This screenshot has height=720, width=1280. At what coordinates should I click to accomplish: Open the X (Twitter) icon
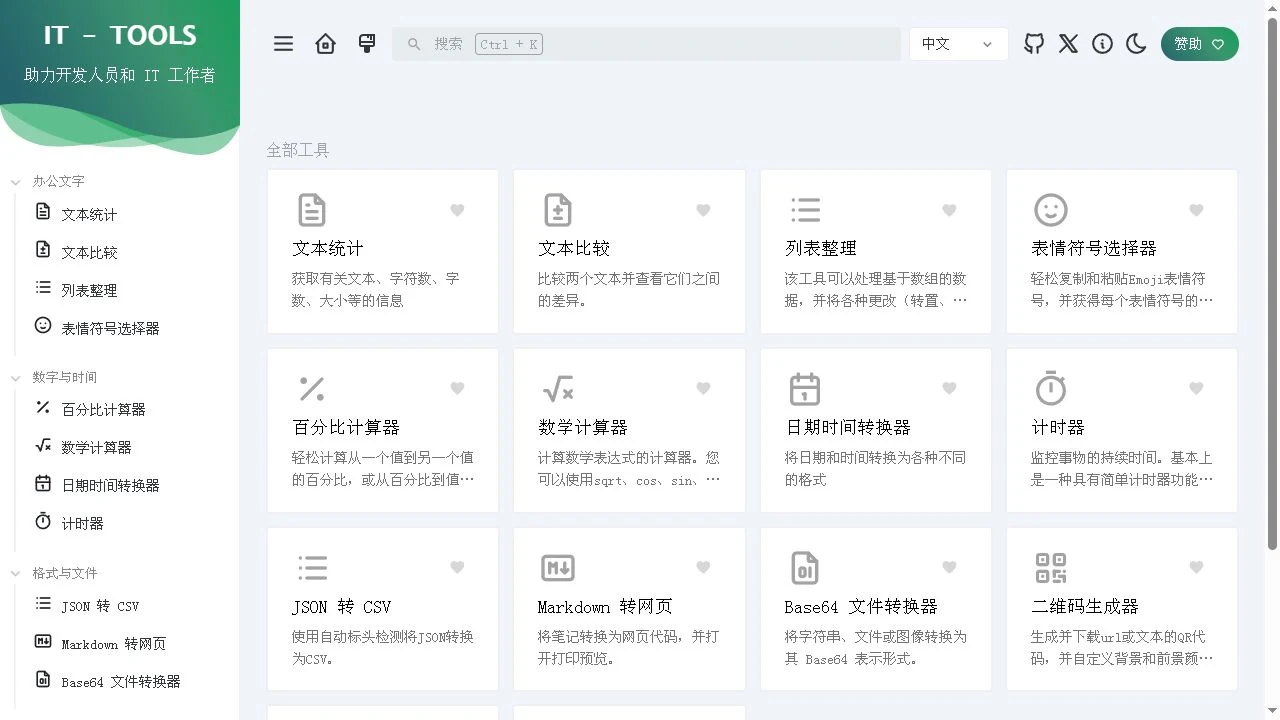pyautogui.click(x=1068, y=44)
